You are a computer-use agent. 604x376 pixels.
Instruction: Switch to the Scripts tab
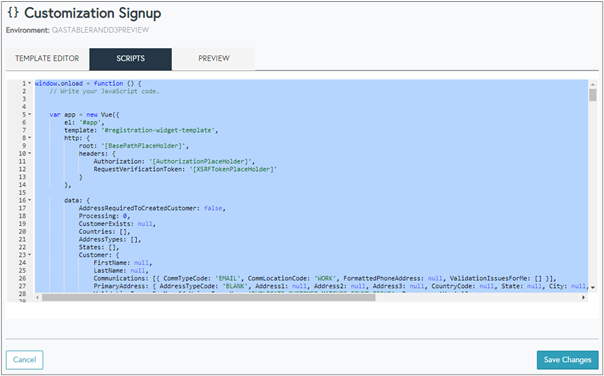[x=131, y=59]
